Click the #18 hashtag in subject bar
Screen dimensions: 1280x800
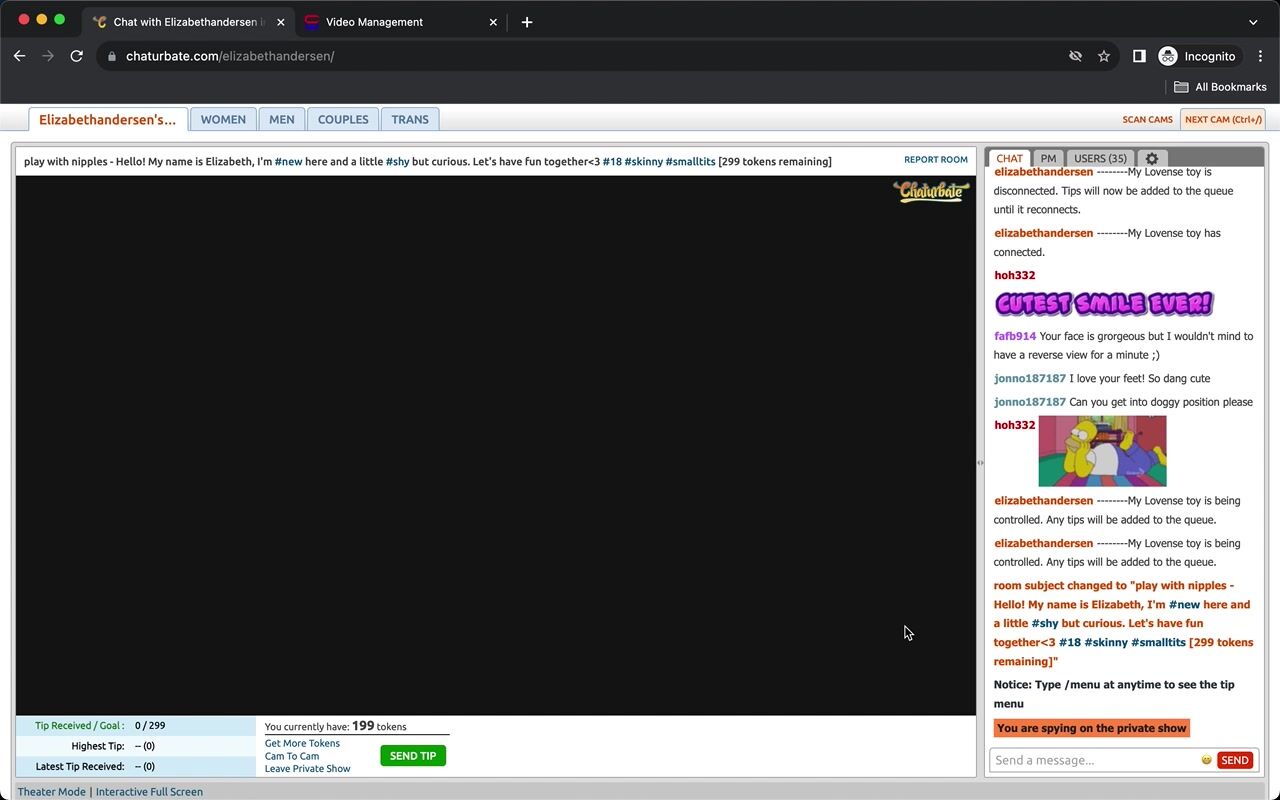point(612,161)
